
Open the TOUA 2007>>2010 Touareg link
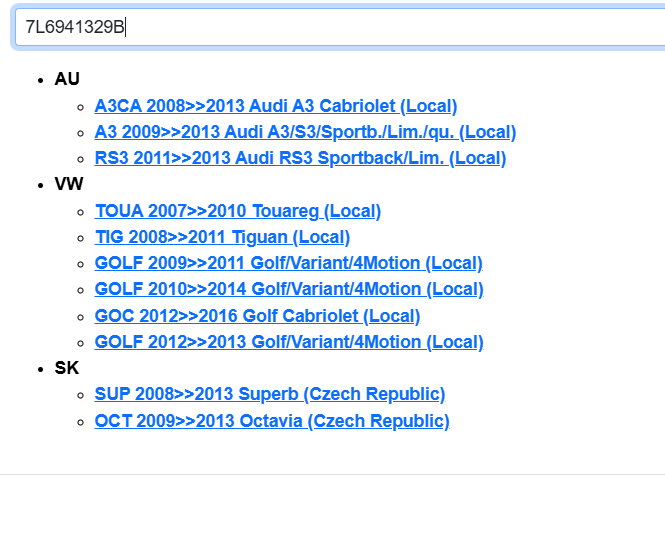tap(237, 211)
